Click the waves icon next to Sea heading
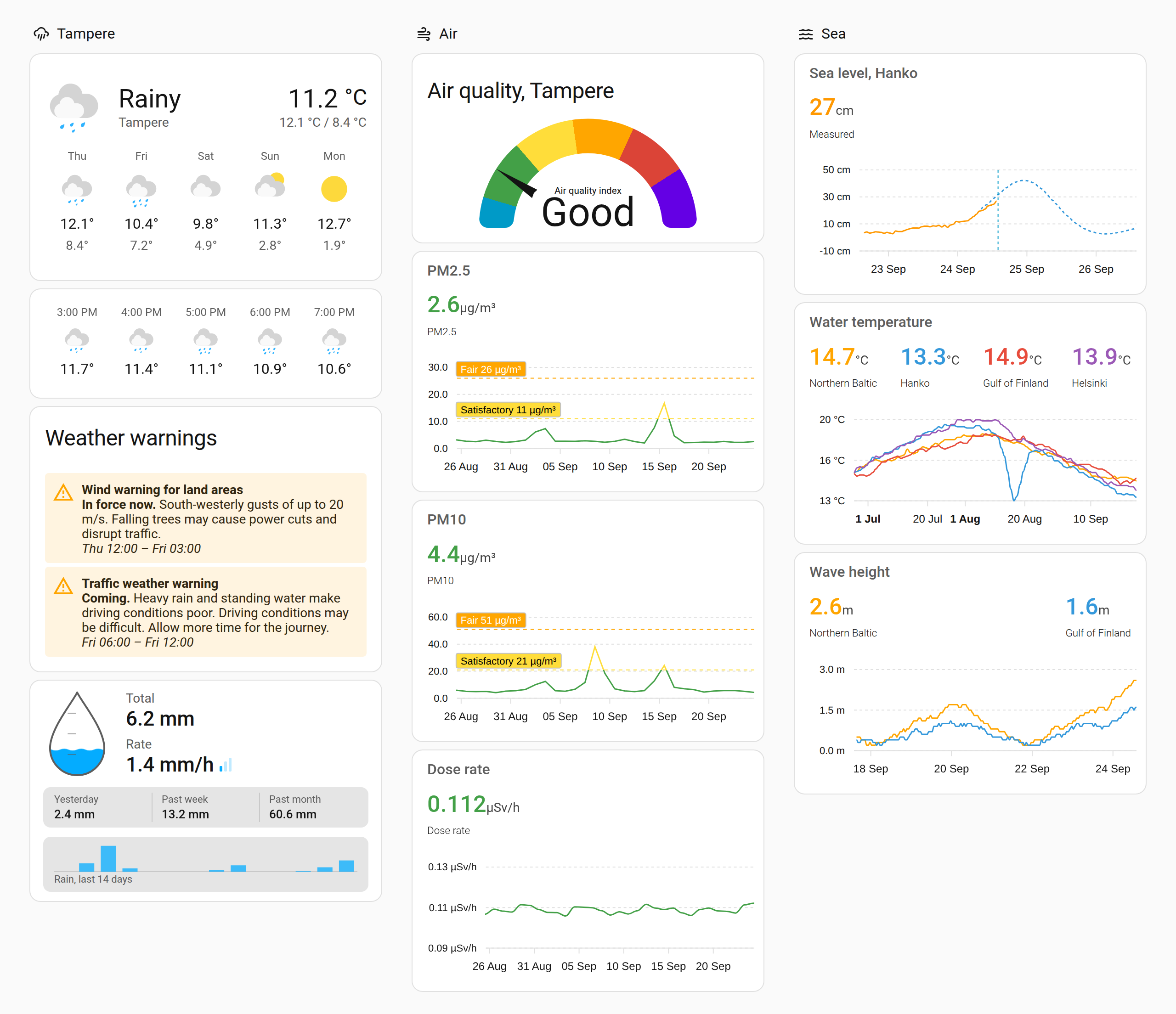Image resolution: width=1176 pixels, height=1014 pixels. 805,34
